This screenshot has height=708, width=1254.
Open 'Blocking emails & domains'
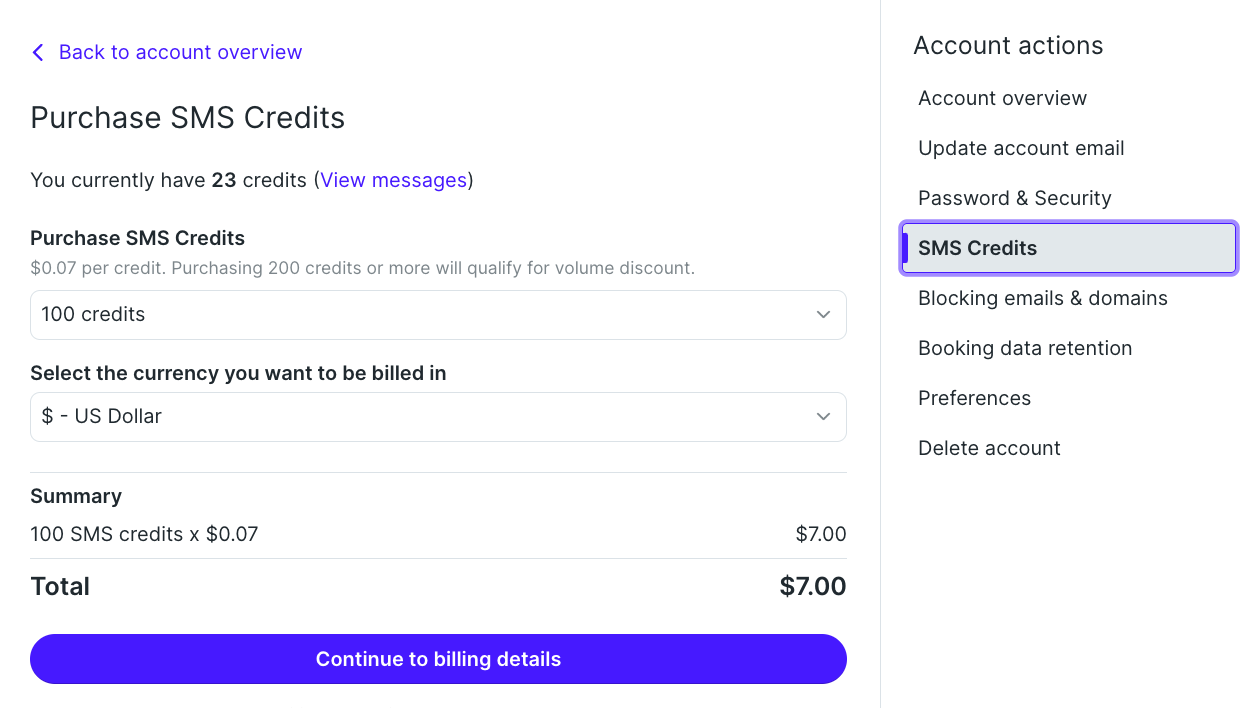(1042, 298)
